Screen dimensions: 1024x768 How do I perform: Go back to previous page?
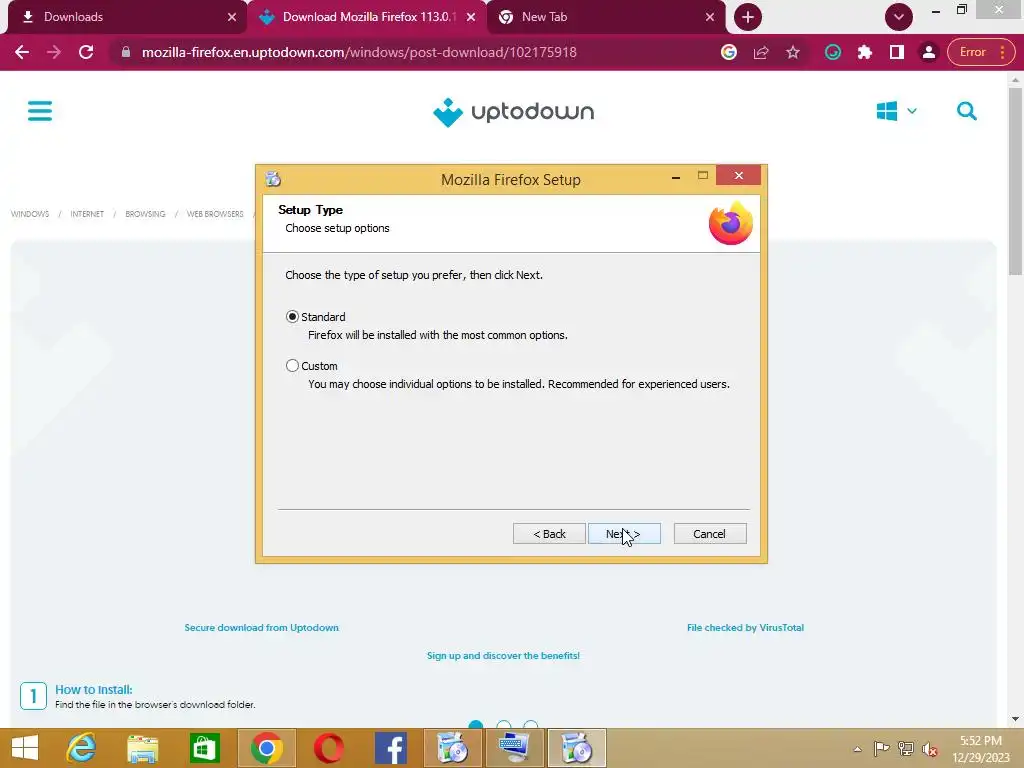coord(22,52)
